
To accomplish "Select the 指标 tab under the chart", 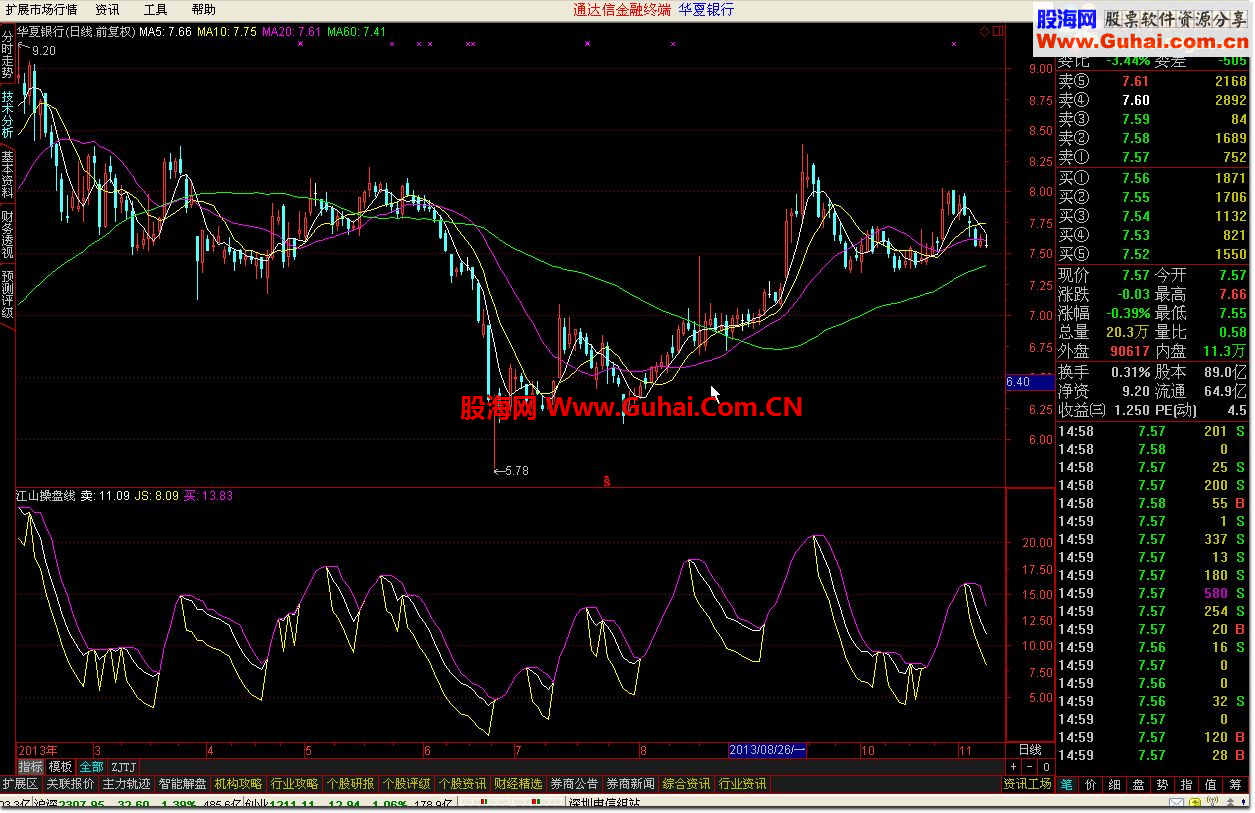I will [31, 766].
